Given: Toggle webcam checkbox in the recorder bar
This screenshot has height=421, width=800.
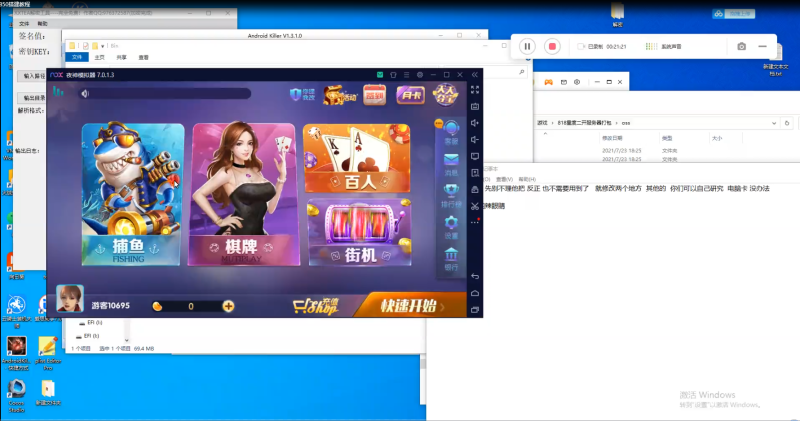Looking at the screenshot, I should tap(581, 46).
